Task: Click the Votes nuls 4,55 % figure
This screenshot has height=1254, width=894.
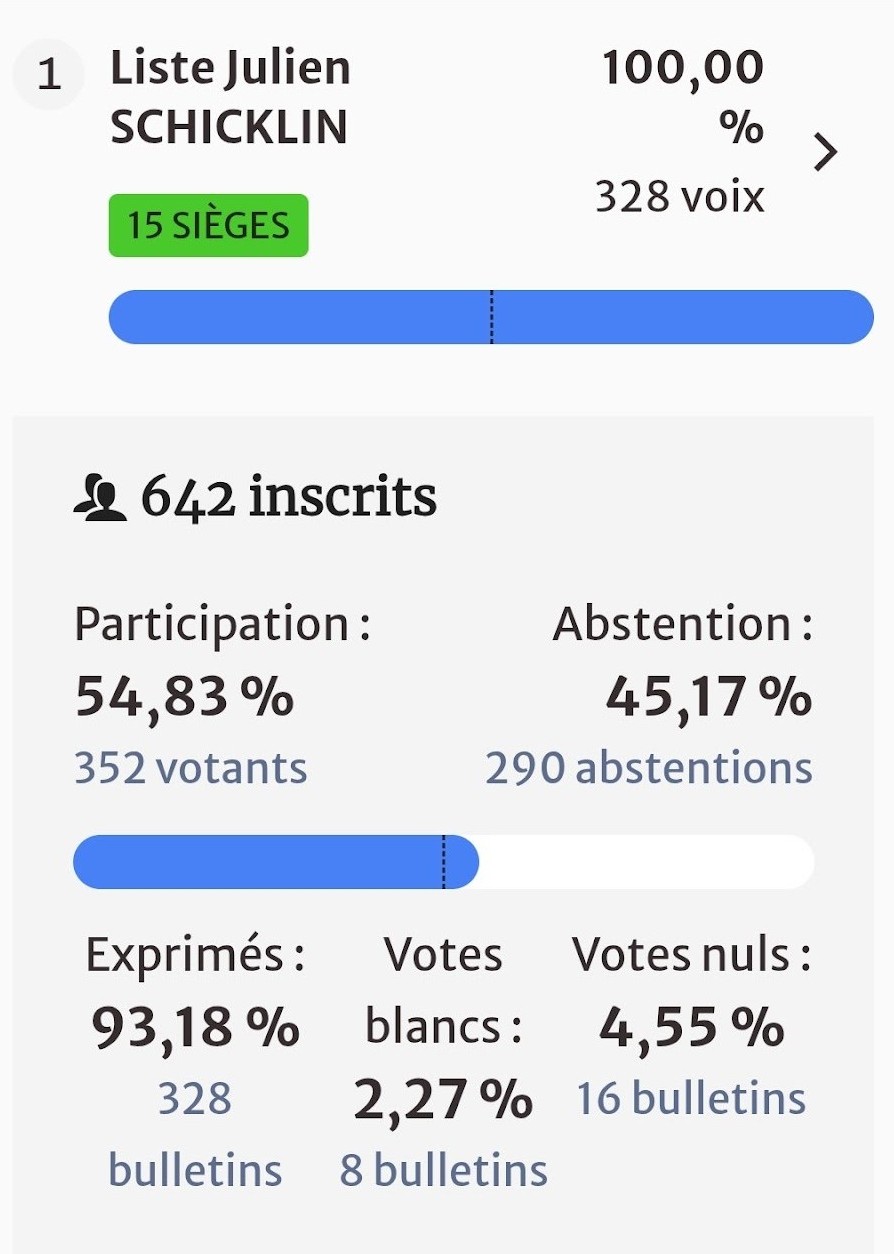Action: pyautogui.click(x=691, y=1027)
